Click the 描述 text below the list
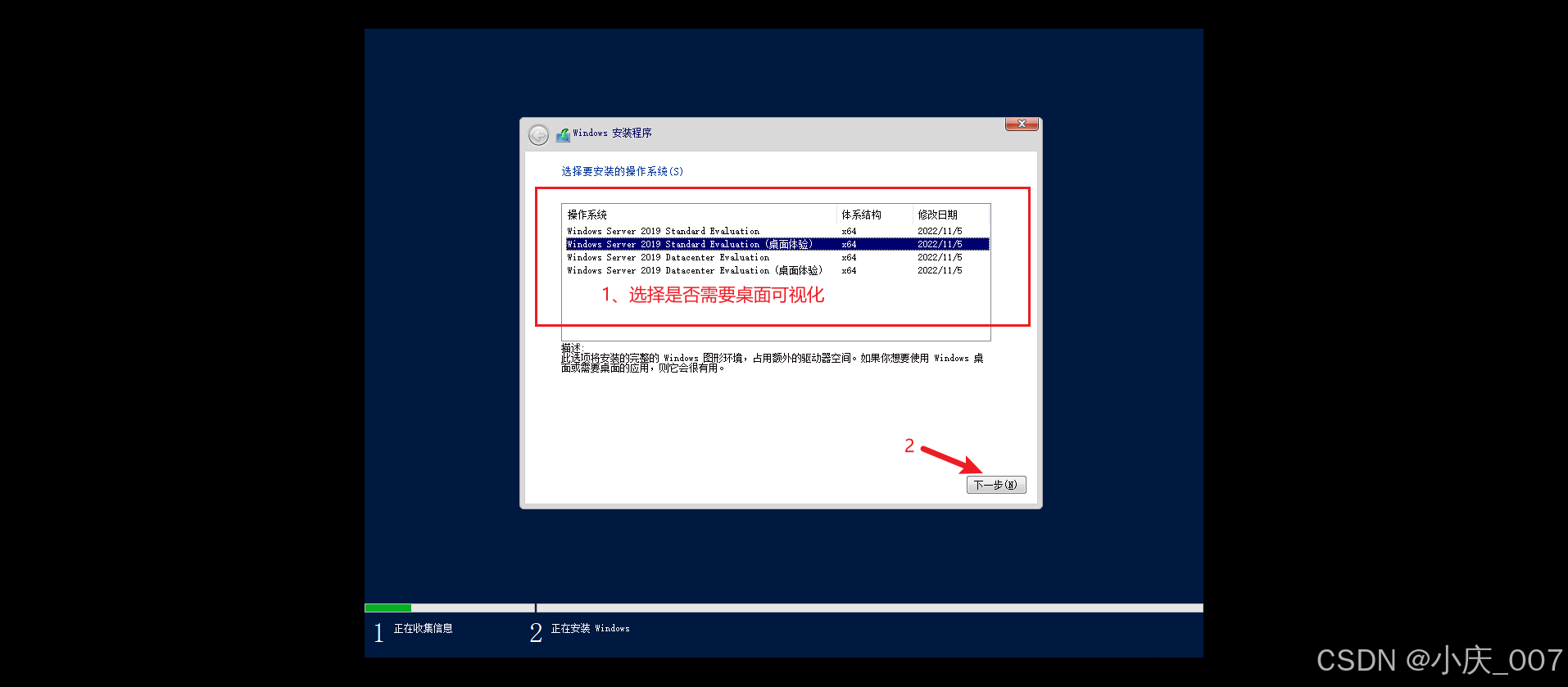1568x687 pixels. pos(772,359)
